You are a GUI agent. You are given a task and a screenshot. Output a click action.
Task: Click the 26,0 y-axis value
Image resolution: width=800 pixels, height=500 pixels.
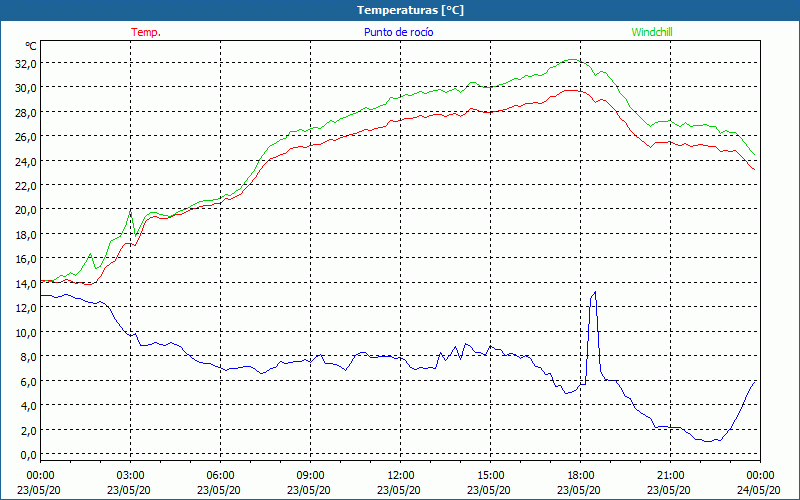click(x=26, y=137)
